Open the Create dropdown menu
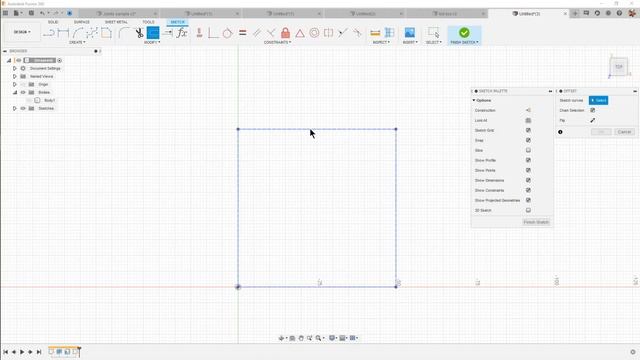The width and height of the screenshot is (640, 360). [x=77, y=42]
